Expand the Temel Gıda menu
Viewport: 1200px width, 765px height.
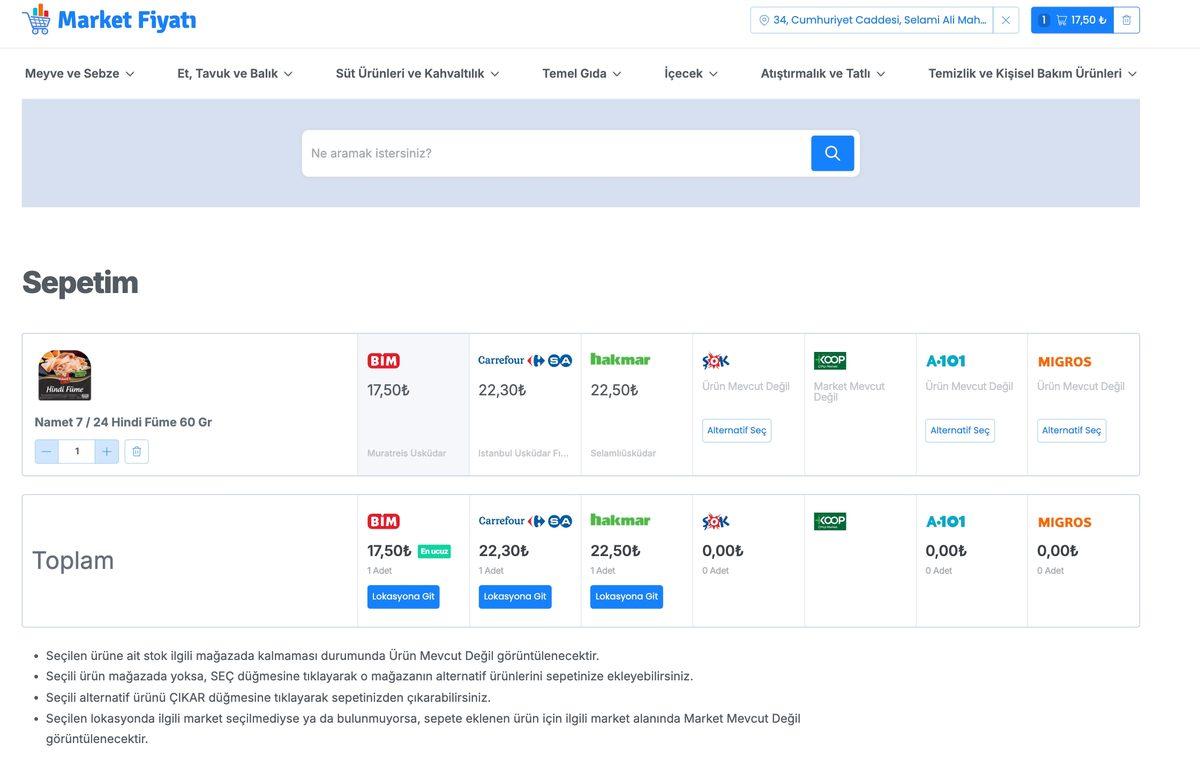tap(581, 72)
